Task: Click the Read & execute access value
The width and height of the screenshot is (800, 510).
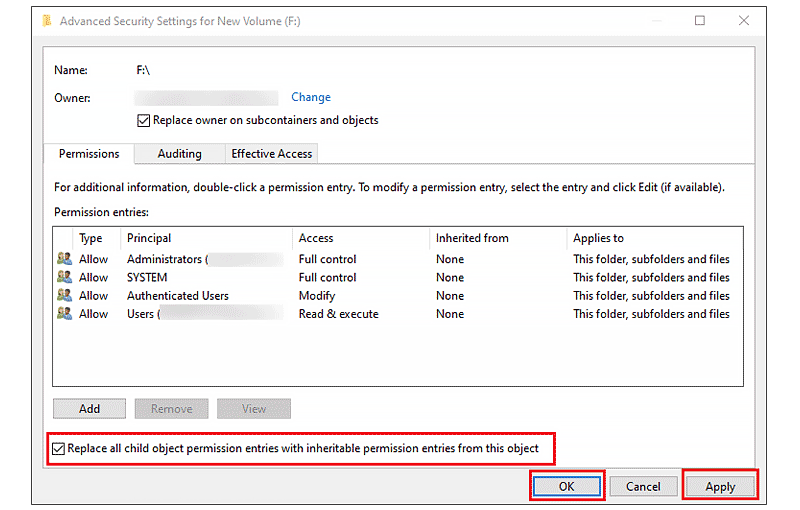Action: tap(339, 314)
